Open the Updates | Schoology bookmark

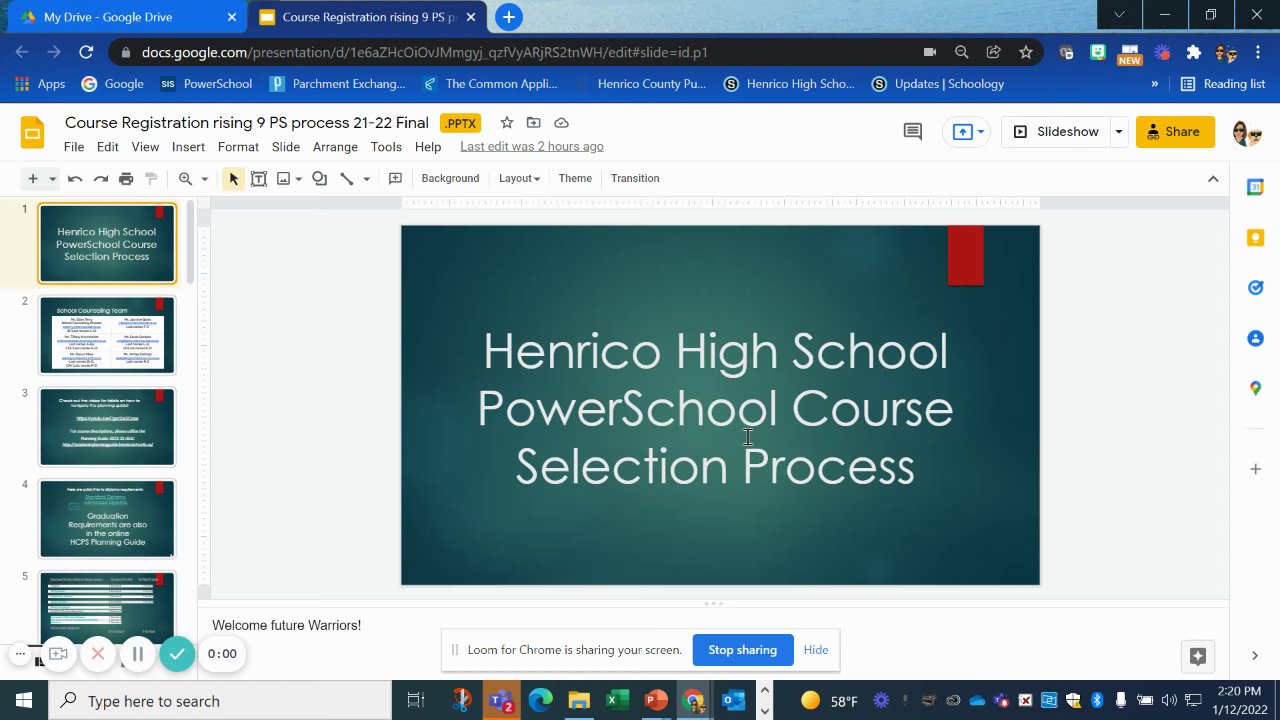point(937,84)
